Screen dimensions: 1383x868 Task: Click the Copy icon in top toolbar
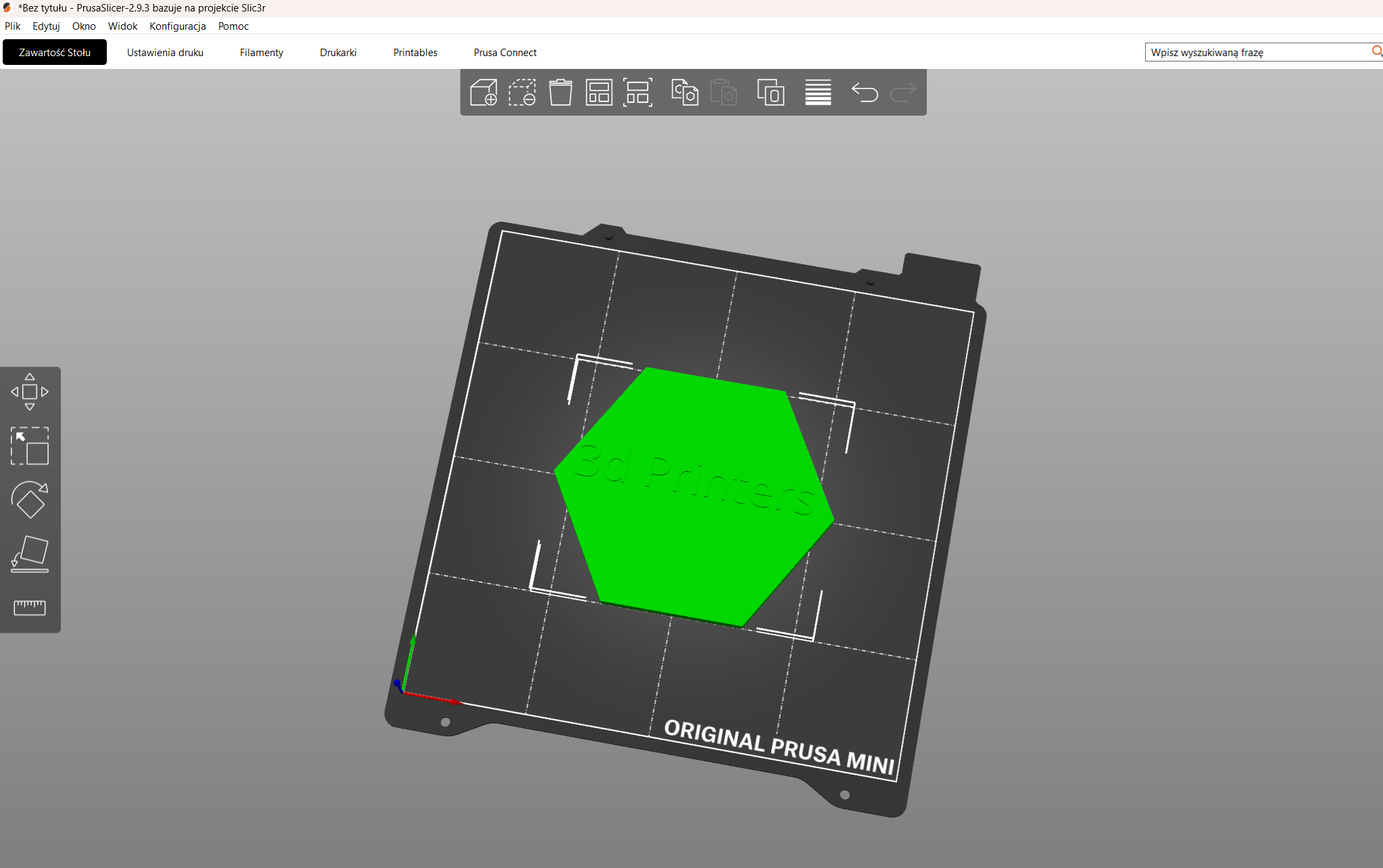click(685, 92)
